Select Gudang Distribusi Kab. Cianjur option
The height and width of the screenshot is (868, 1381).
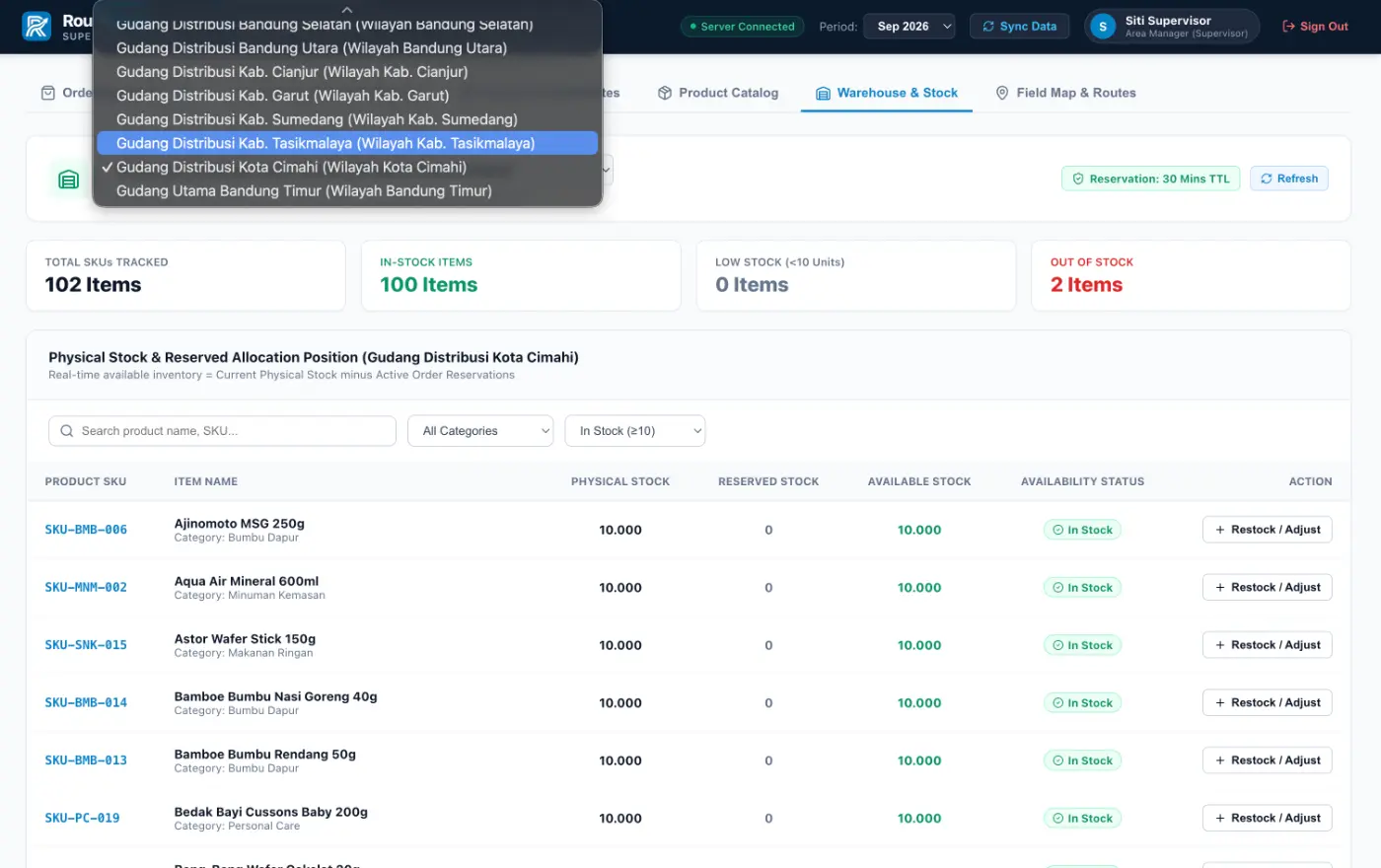347,71
